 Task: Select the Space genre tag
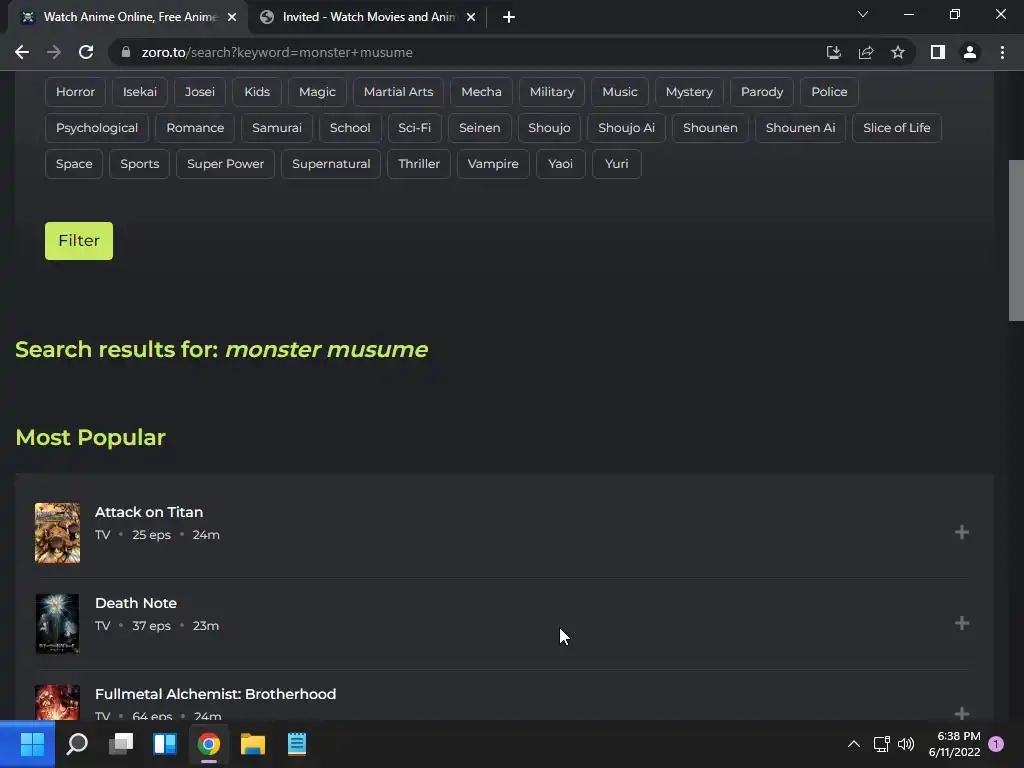click(74, 164)
